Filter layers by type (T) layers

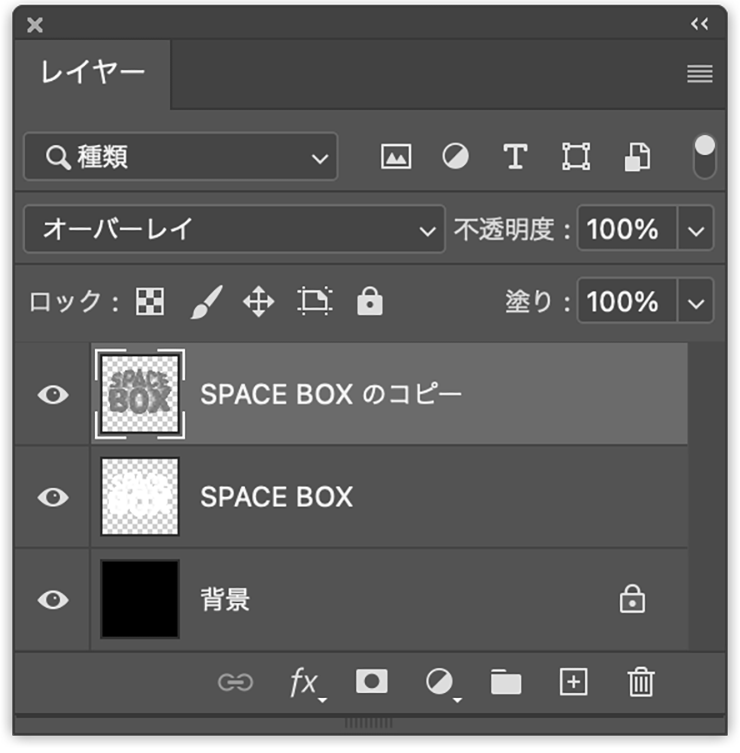[515, 157]
